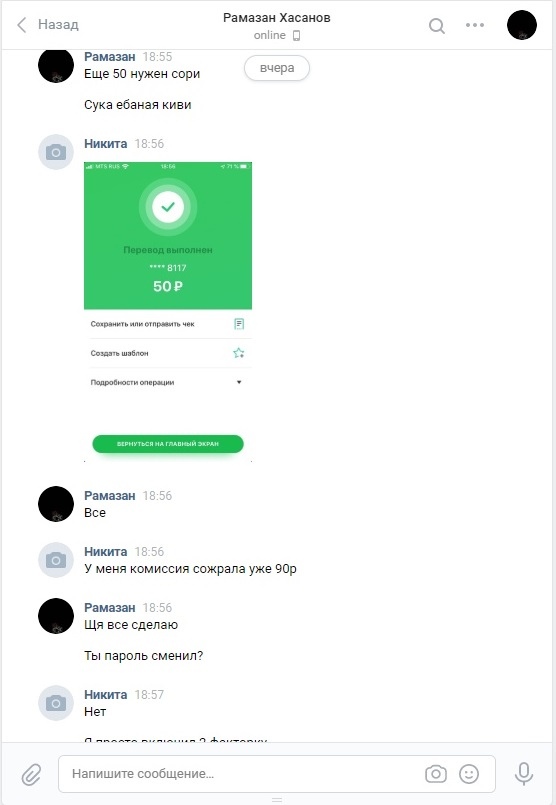Grab the resize handle below message input

point(277,800)
